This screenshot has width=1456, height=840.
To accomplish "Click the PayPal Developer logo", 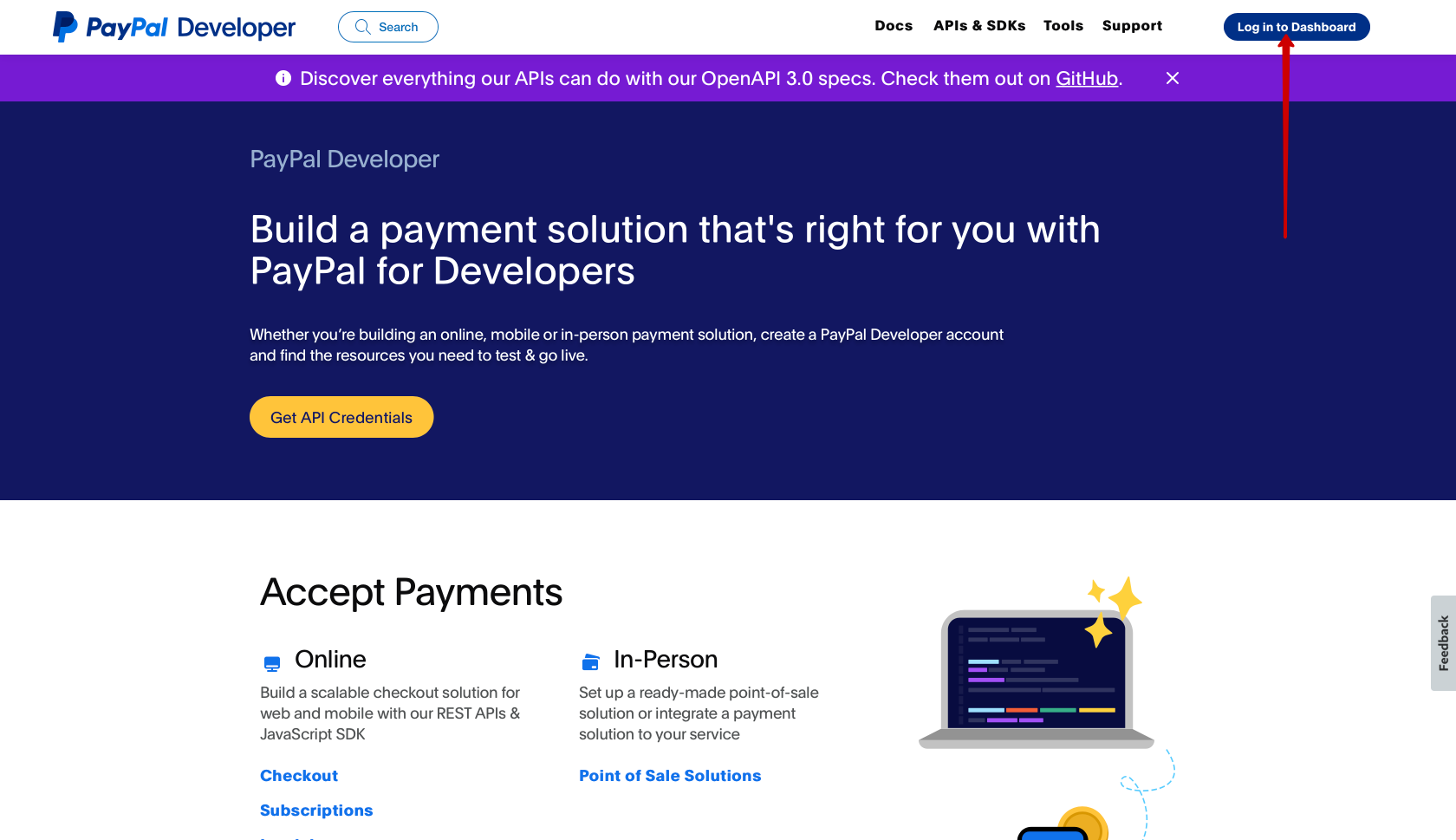I will pyautogui.click(x=174, y=27).
